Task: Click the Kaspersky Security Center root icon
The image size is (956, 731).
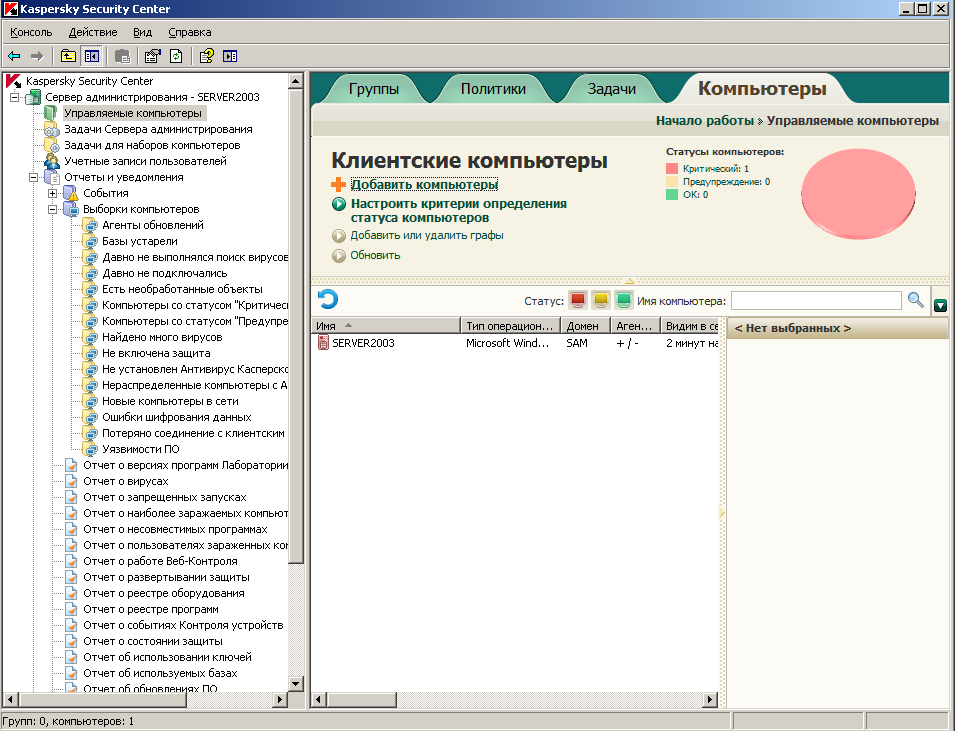Action: point(14,81)
